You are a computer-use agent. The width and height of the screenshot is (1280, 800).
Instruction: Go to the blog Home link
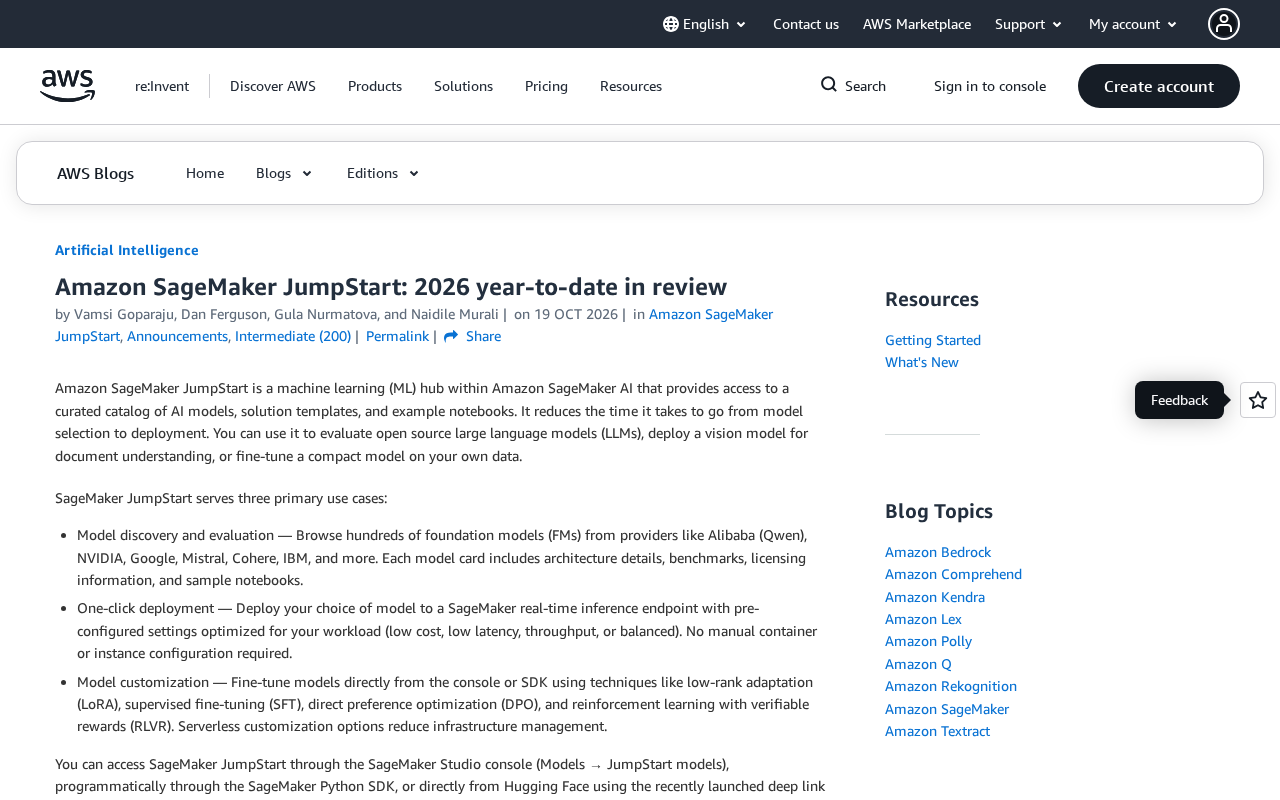tap(205, 173)
